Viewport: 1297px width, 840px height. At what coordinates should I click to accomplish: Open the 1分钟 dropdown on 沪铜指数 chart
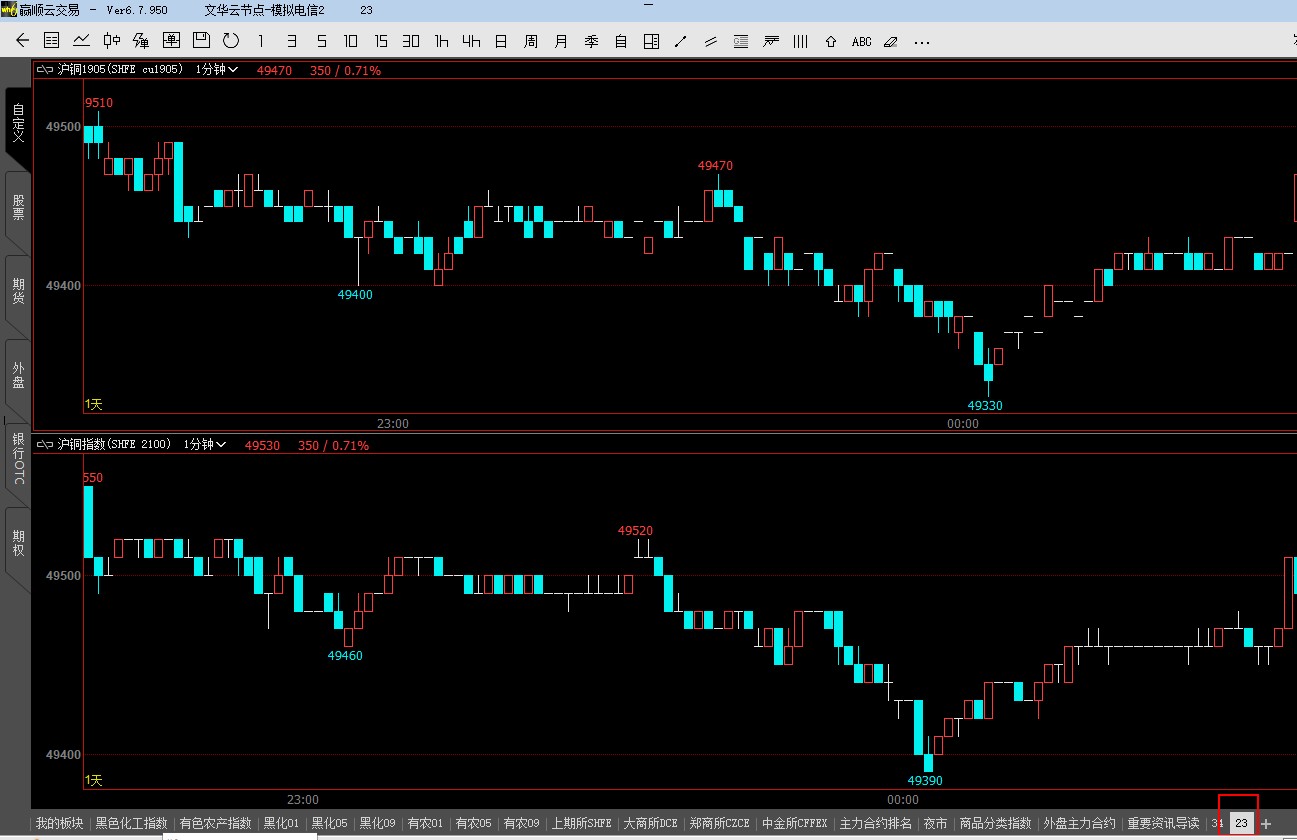(205, 444)
